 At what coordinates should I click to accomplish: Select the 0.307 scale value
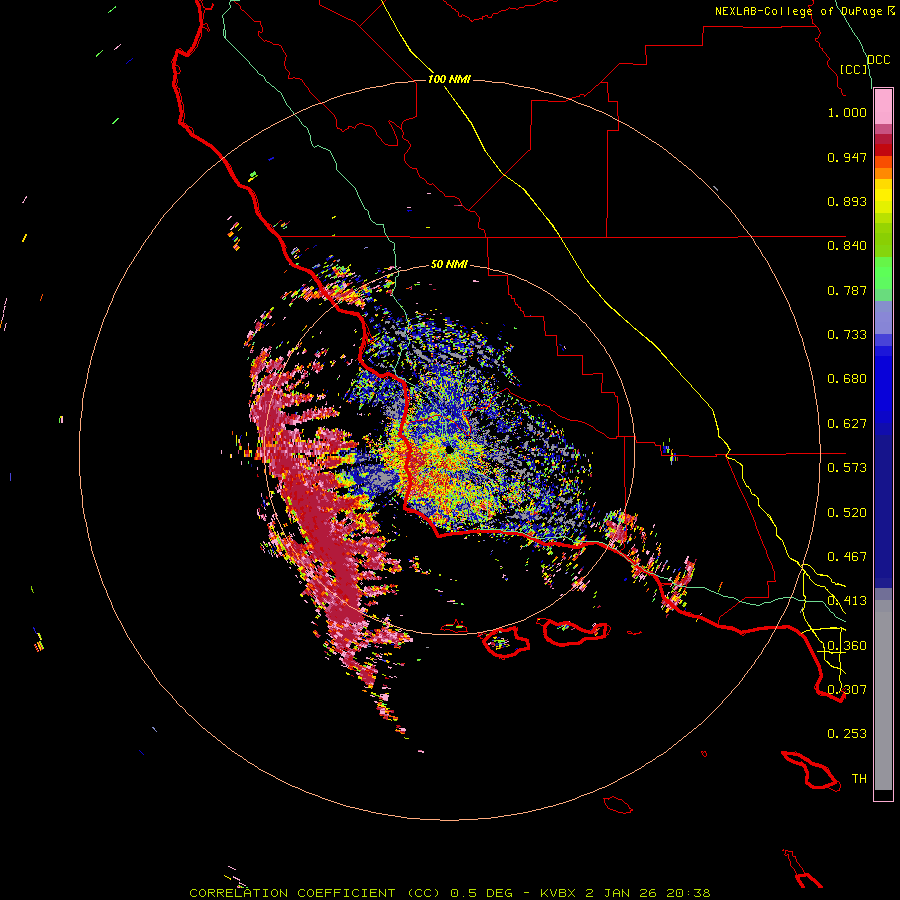point(847,689)
